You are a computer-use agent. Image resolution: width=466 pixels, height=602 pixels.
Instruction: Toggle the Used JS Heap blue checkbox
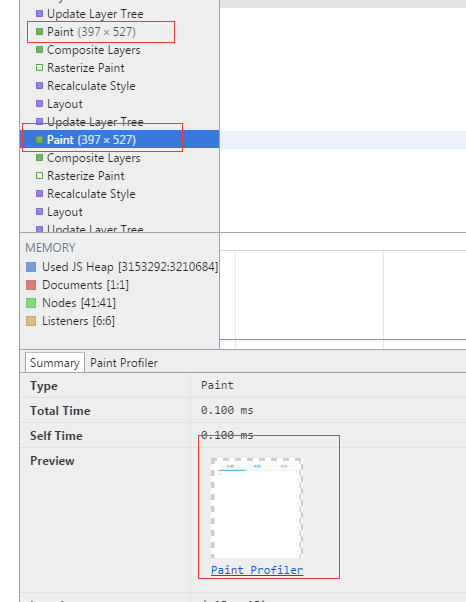click(31, 267)
